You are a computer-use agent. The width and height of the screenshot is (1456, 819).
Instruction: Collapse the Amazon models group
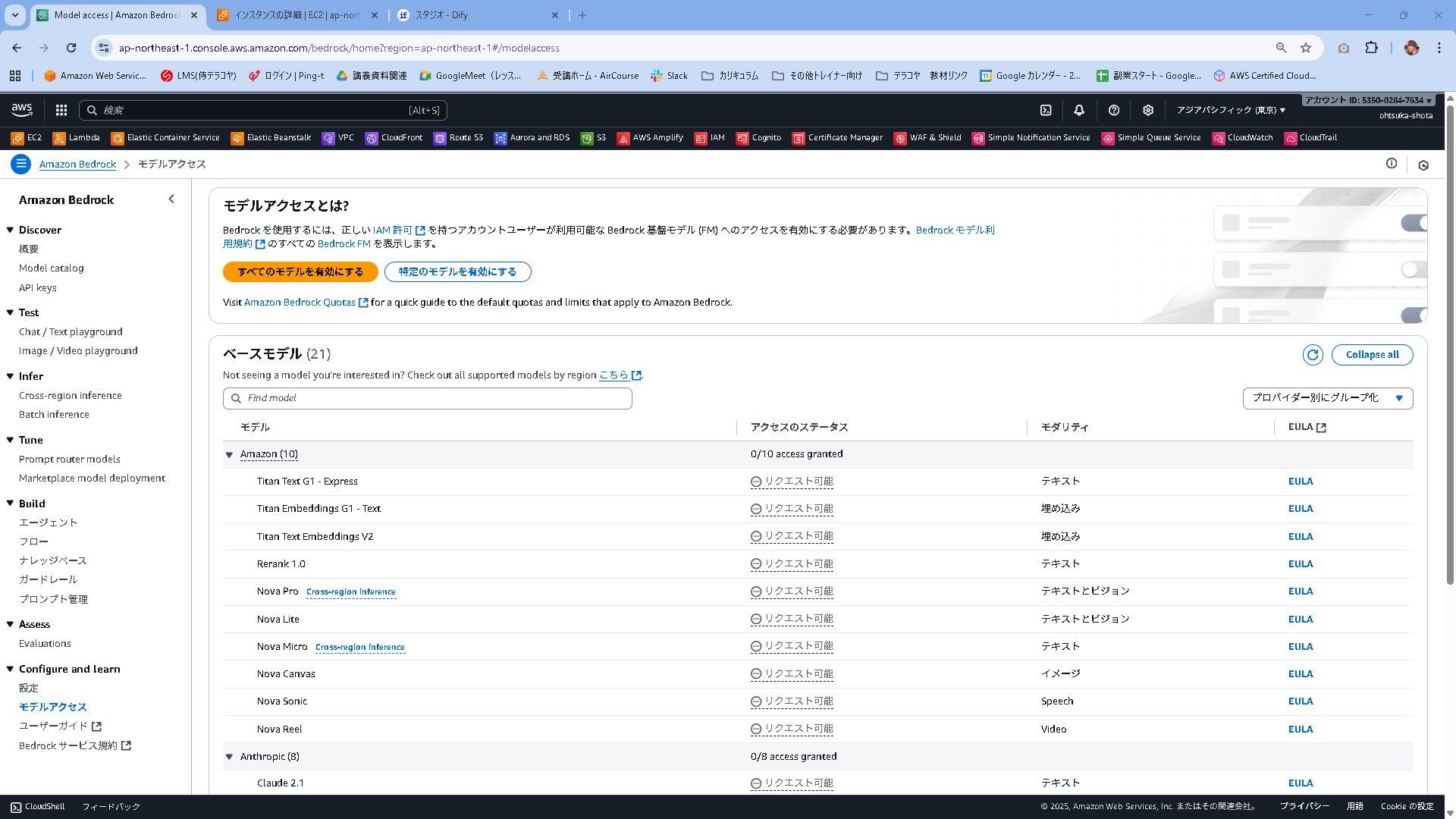tap(229, 454)
